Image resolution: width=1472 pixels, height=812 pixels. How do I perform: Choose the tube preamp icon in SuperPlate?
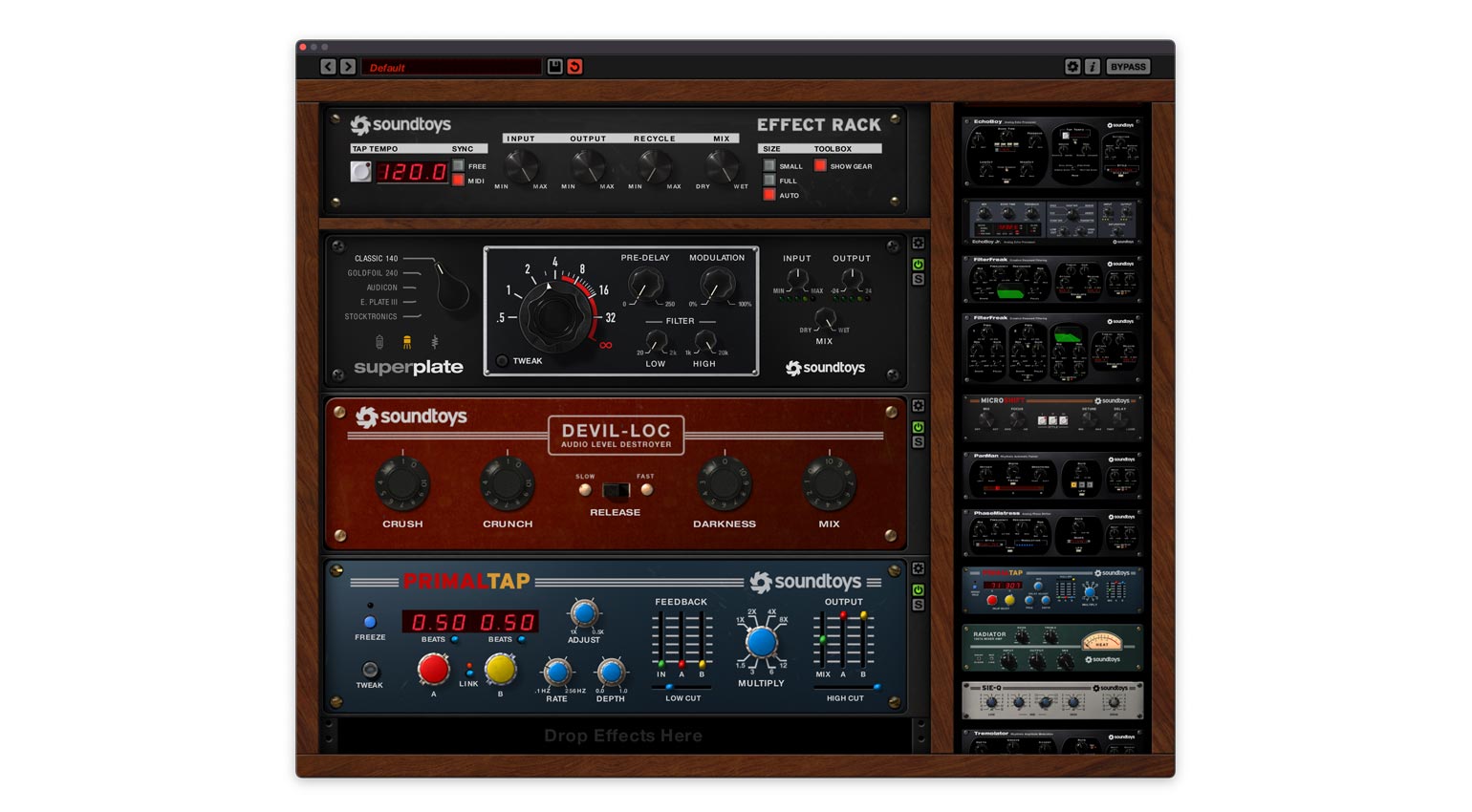[379, 342]
